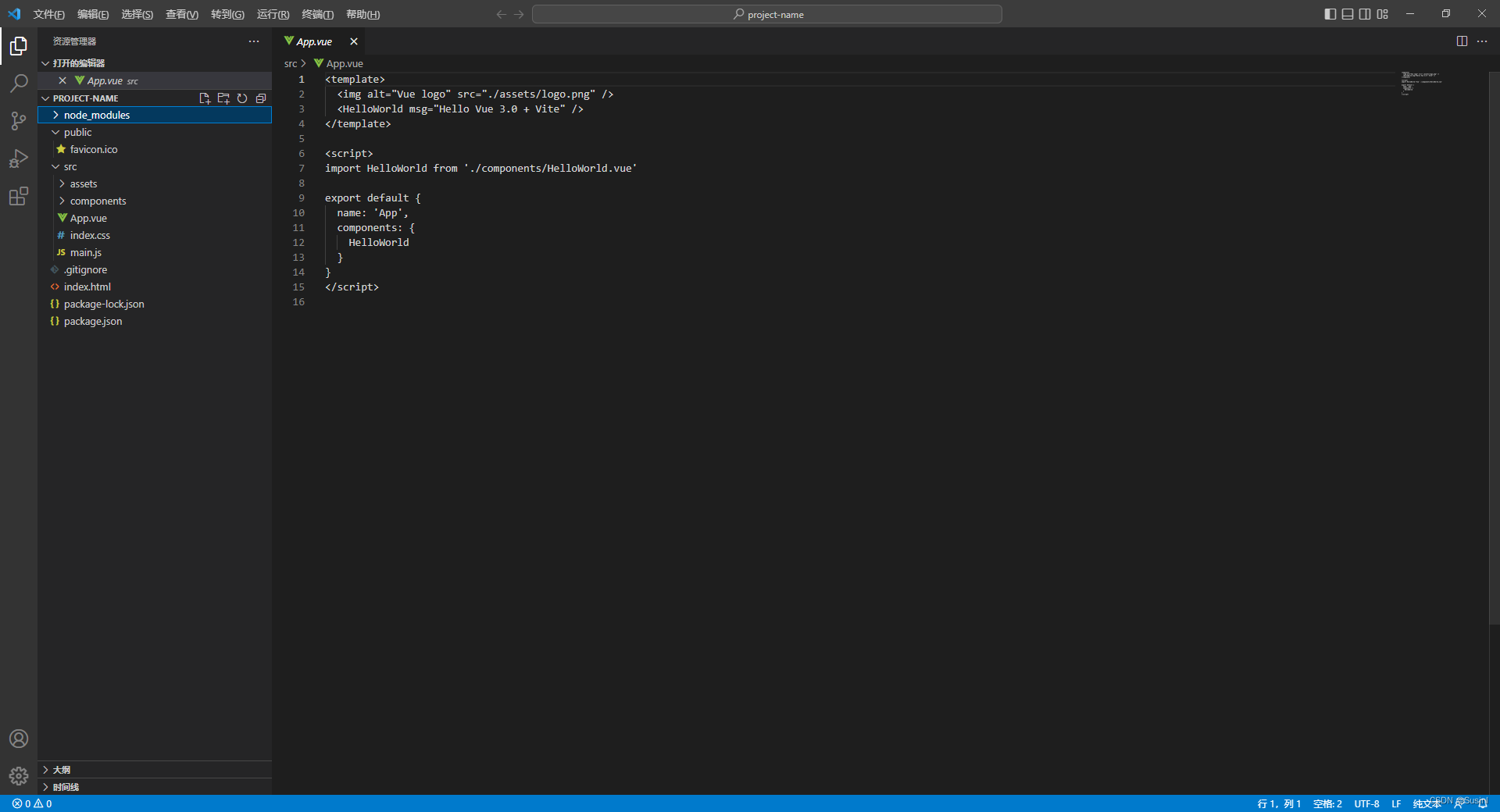
Task: Change LF end of line sequence
Action: pyautogui.click(x=1396, y=803)
